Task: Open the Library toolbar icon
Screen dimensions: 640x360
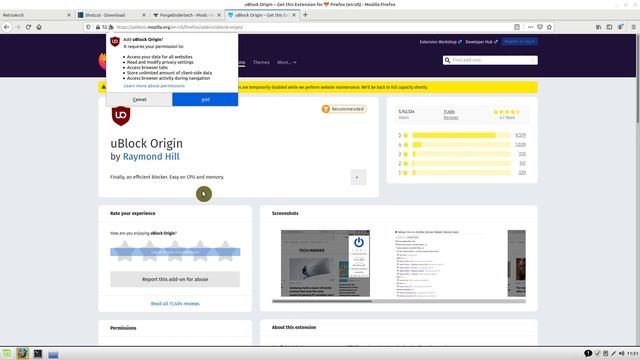Action: coord(598,27)
